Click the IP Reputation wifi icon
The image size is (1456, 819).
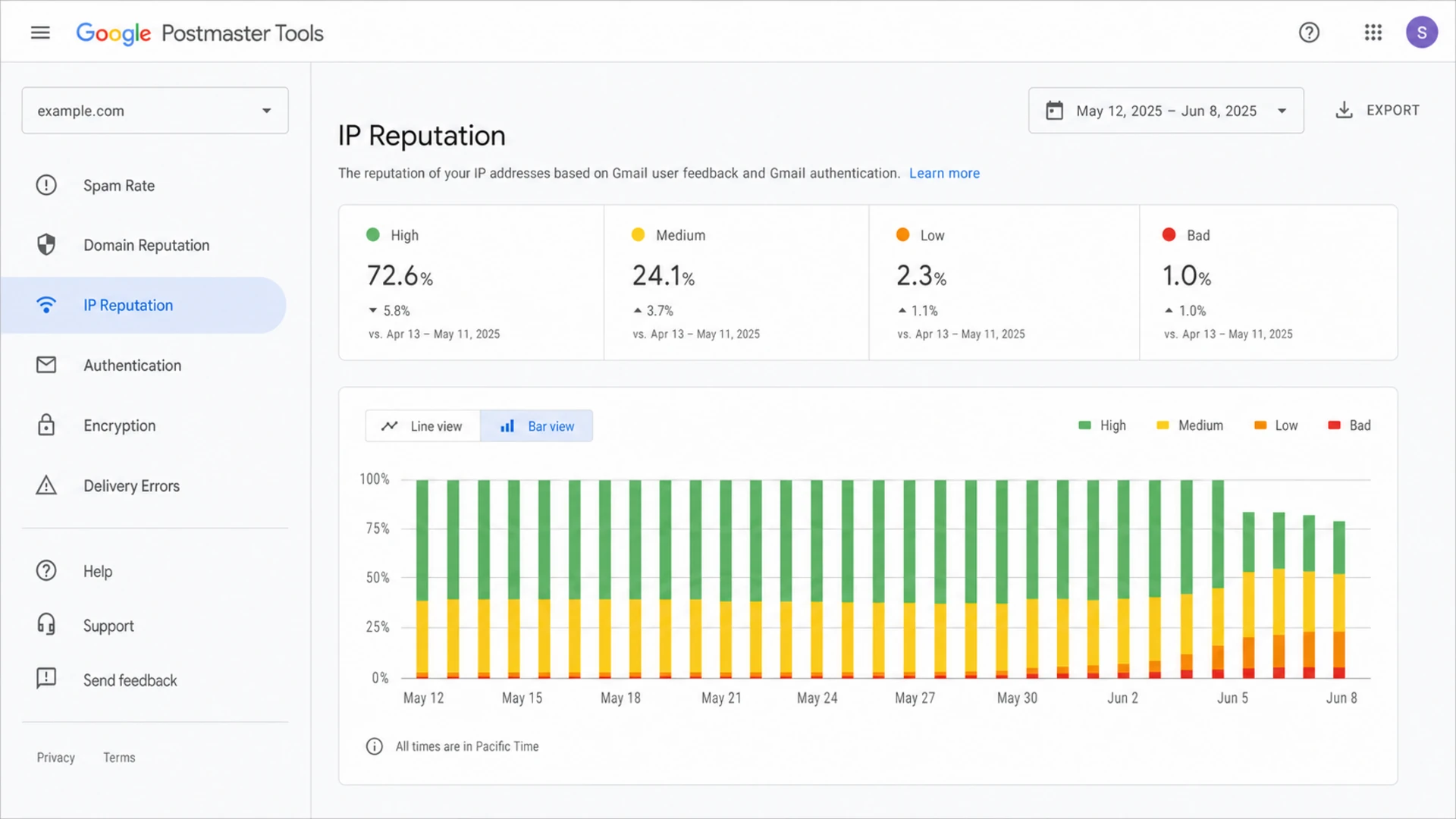(x=46, y=305)
